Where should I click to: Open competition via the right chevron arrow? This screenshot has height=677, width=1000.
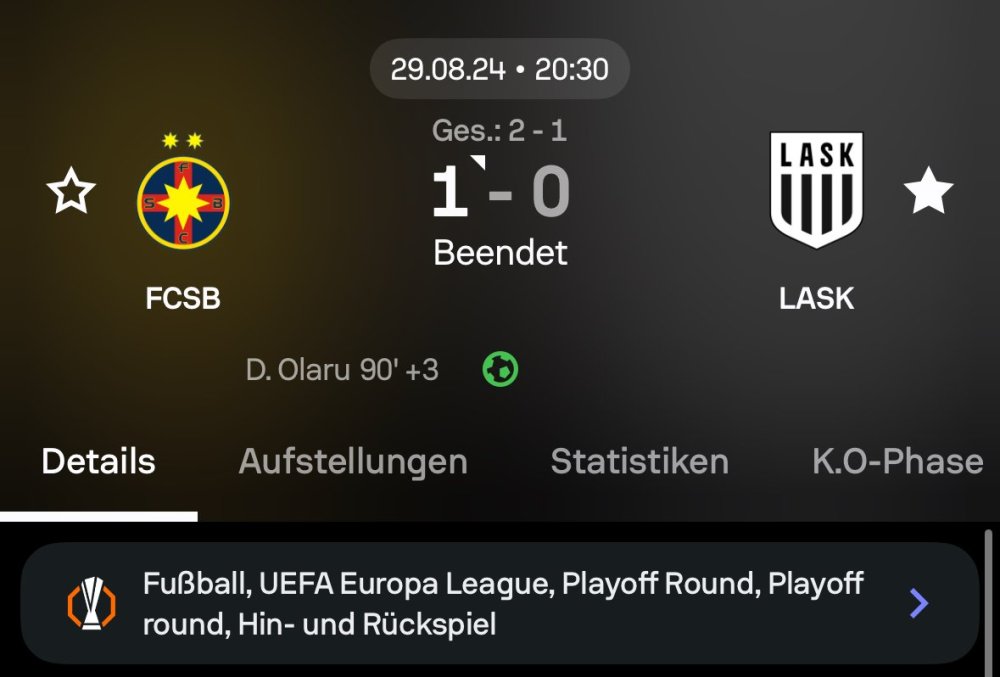919,603
